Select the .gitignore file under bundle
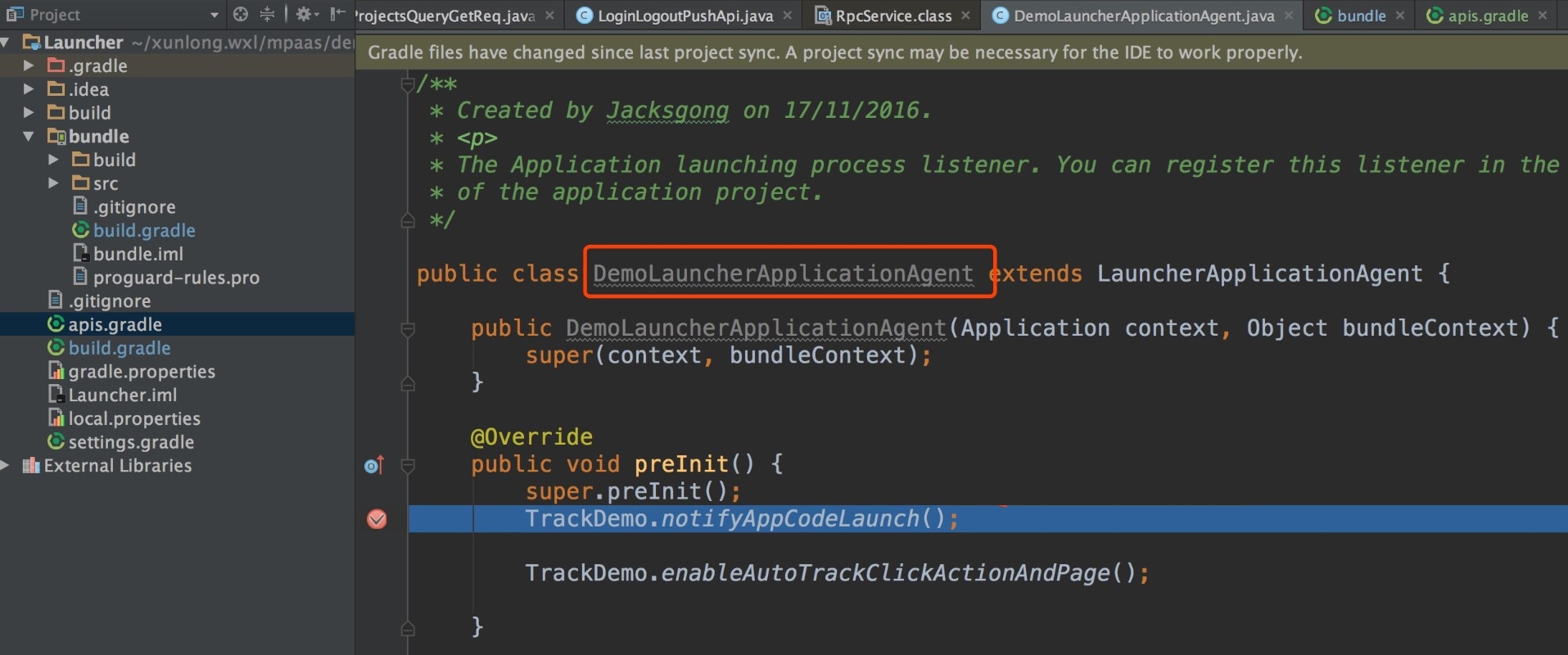The height and width of the screenshot is (655, 1568). (134, 207)
